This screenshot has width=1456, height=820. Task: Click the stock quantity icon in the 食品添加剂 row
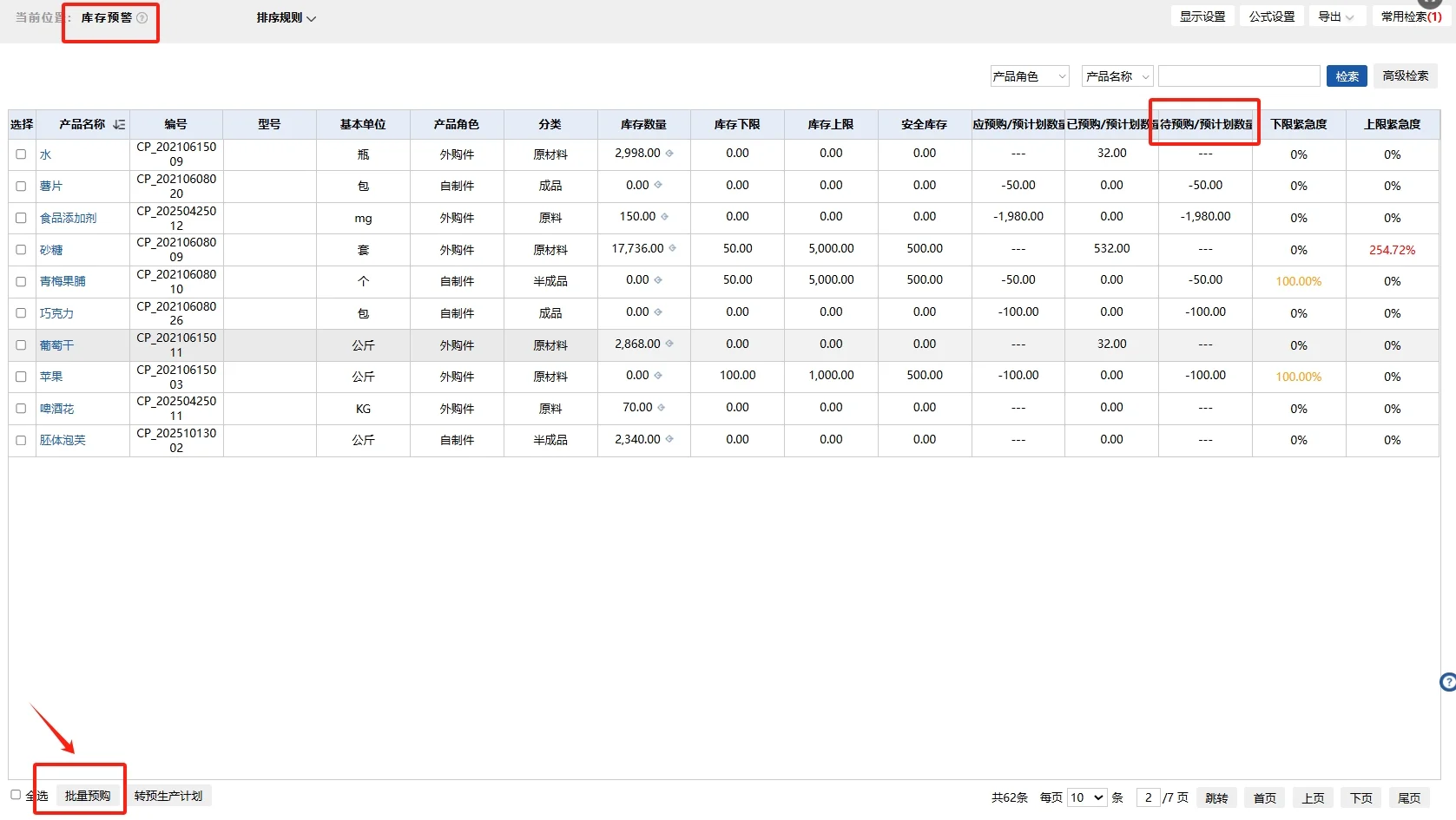tap(665, 217)
